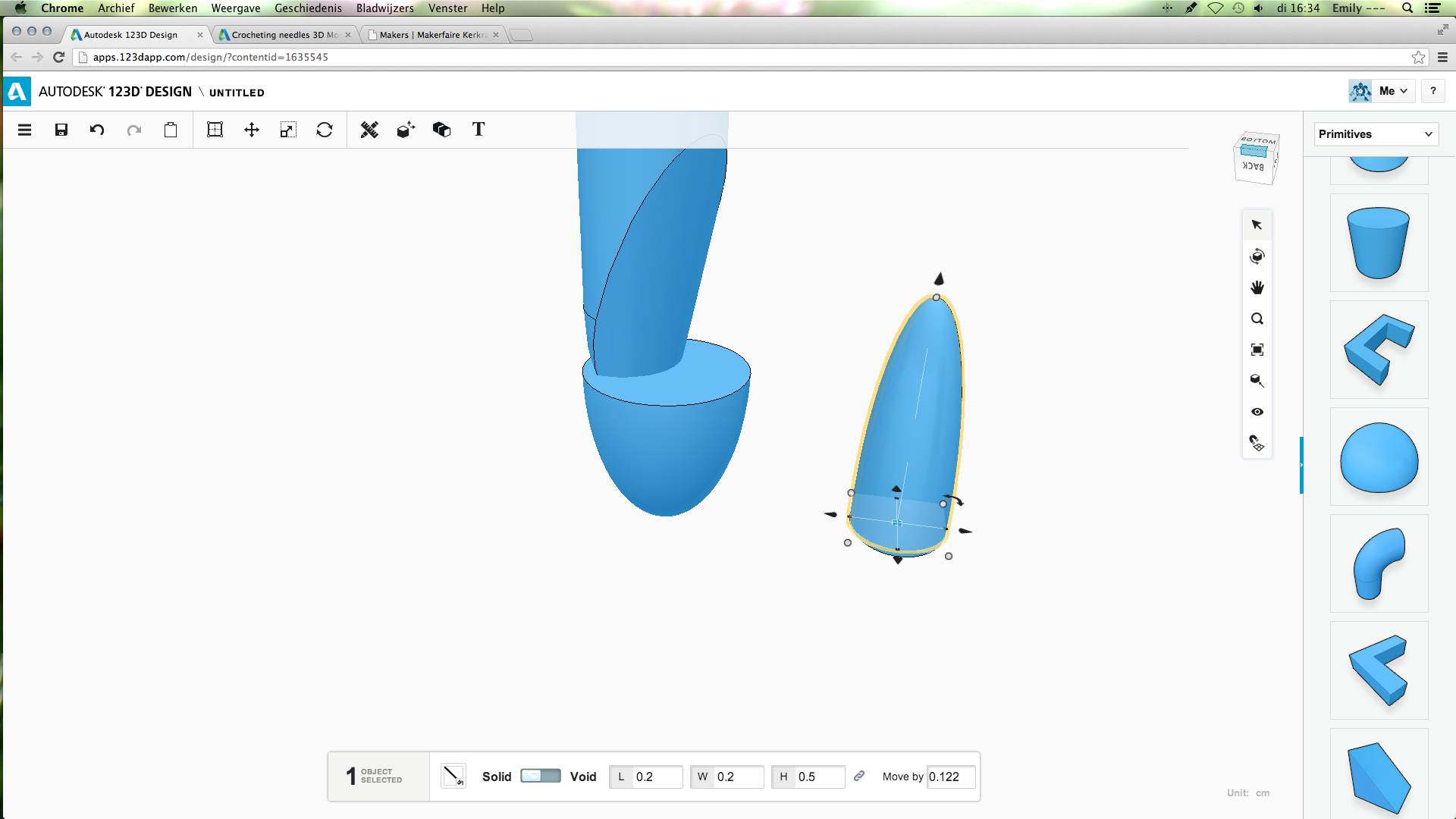Image resolution: width=1456 pixels, height=819 pixels.
Task: Switch to Crocheting needles 3D tab
Action: (284, 35)
